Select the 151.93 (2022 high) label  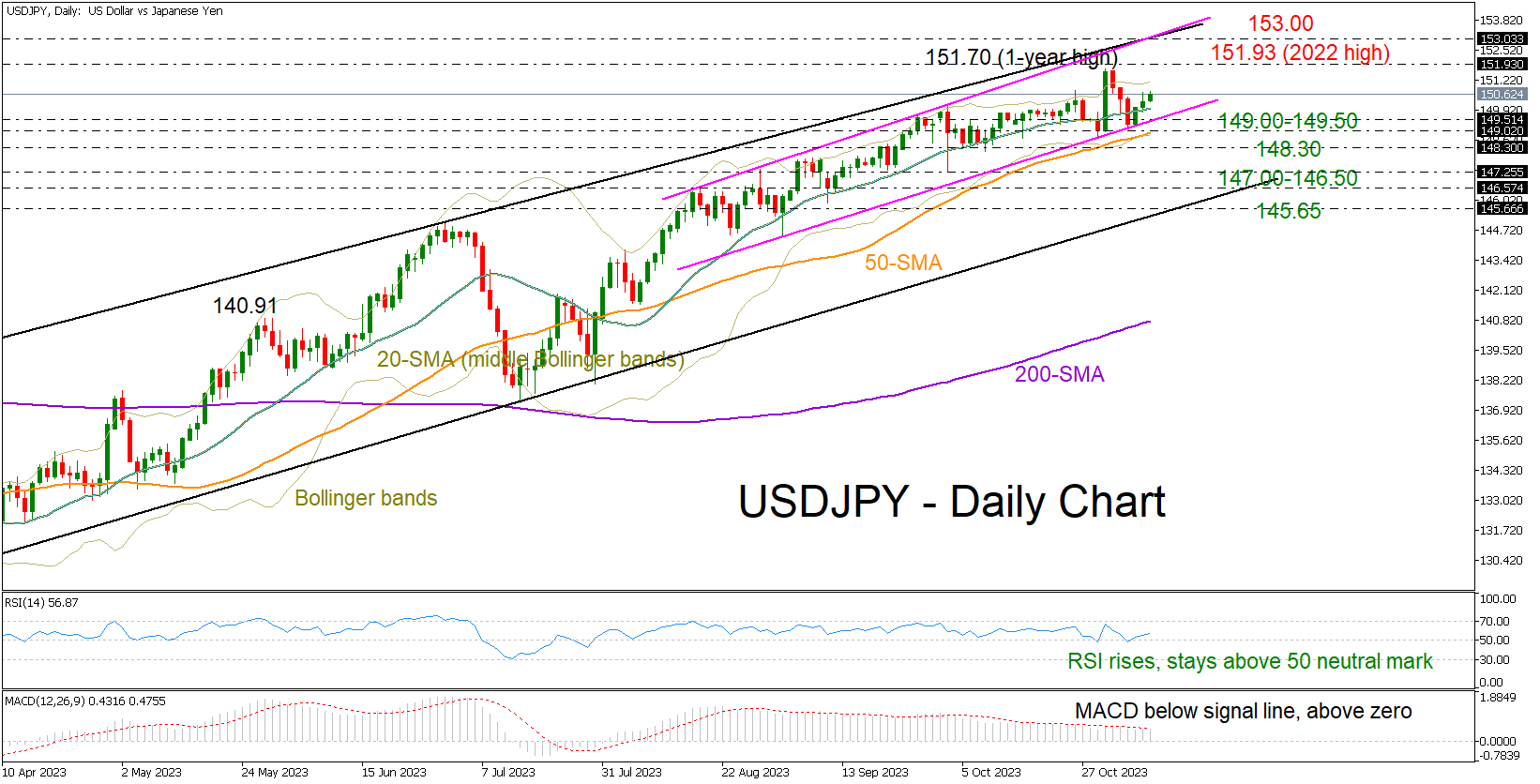[1300, 53]
